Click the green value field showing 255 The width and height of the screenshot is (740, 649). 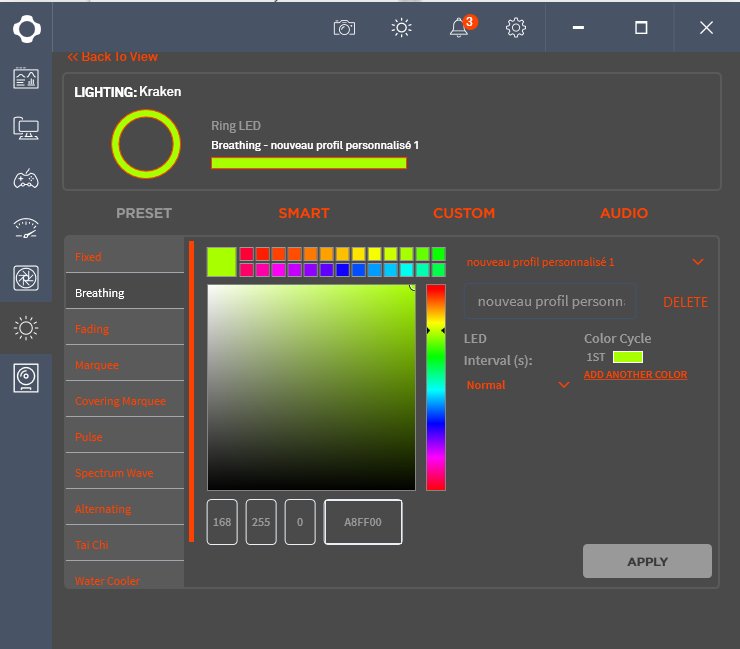[x=261, y=522]
